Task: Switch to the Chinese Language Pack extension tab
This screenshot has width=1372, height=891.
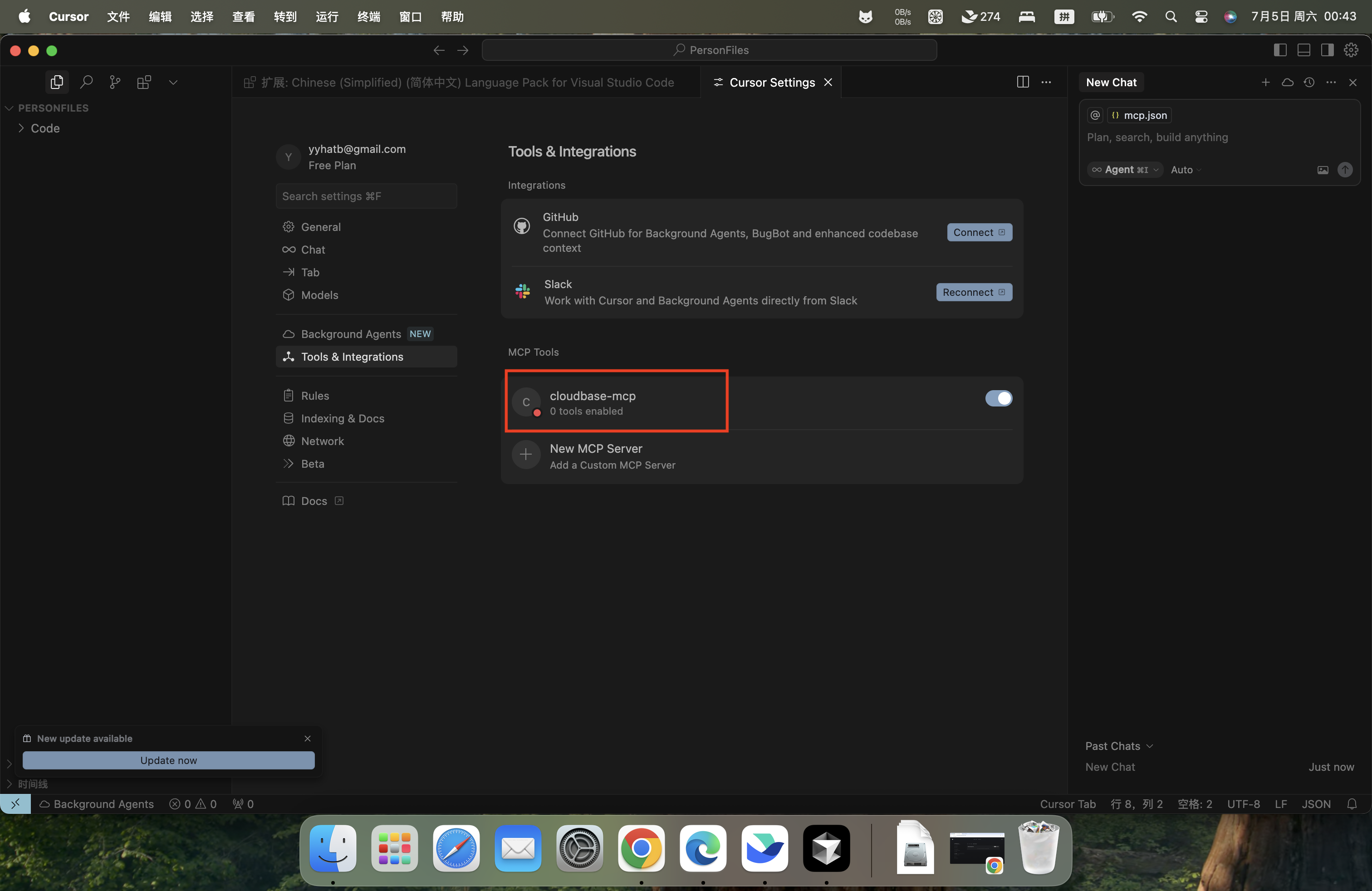Action: (466, 83)
